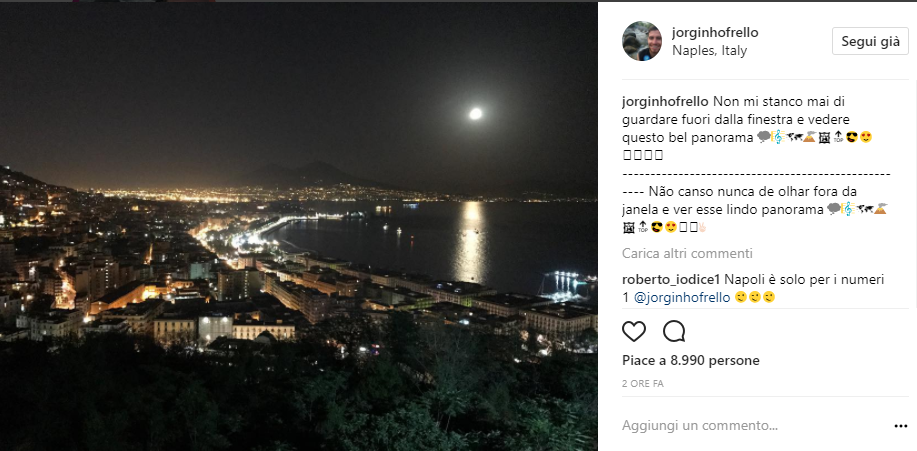Click the jorginhofrello username in the caption

coord(665,101)
